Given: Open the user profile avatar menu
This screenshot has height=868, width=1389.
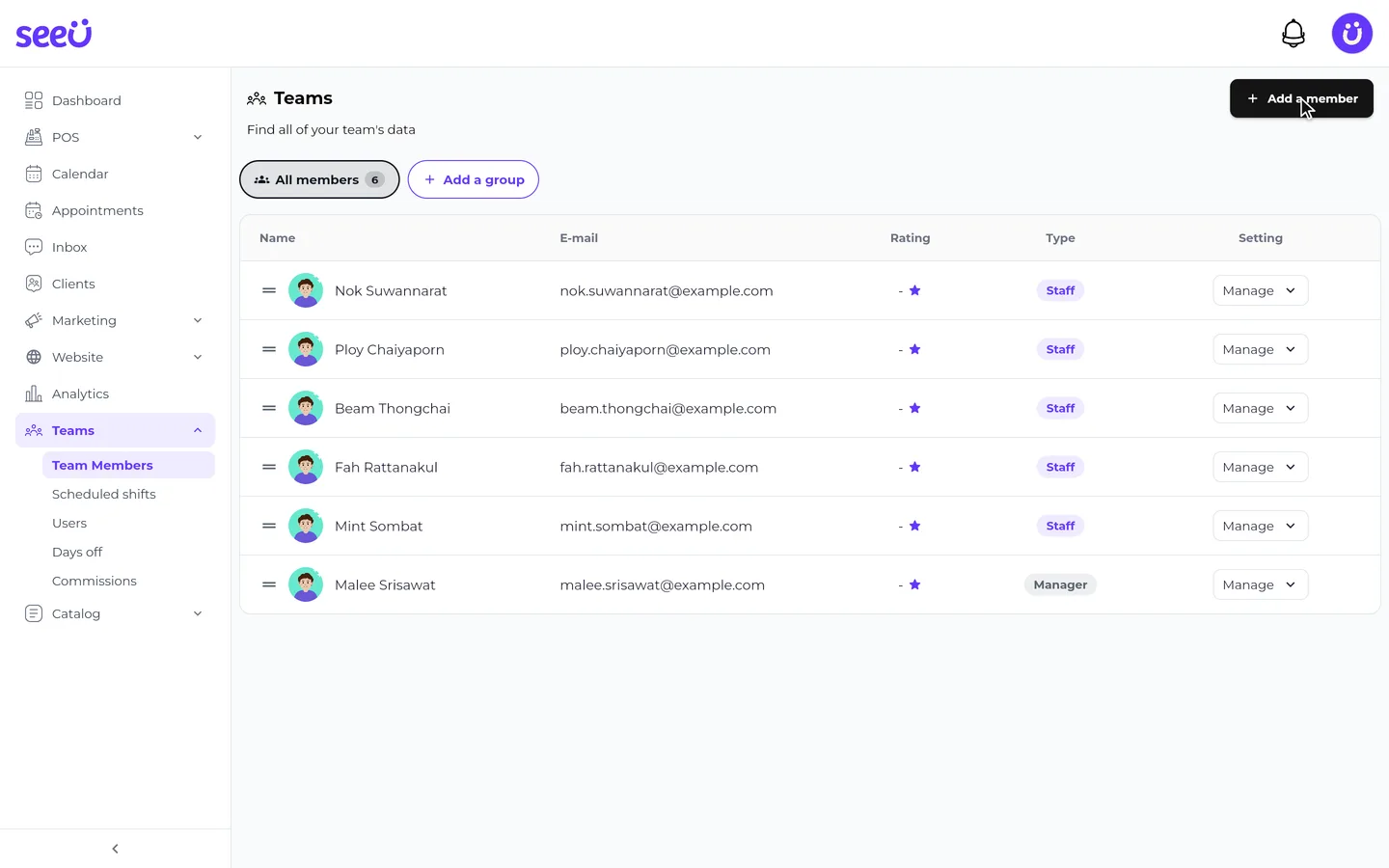Looking at the screenshot, I should click(x=1352, y=34).
